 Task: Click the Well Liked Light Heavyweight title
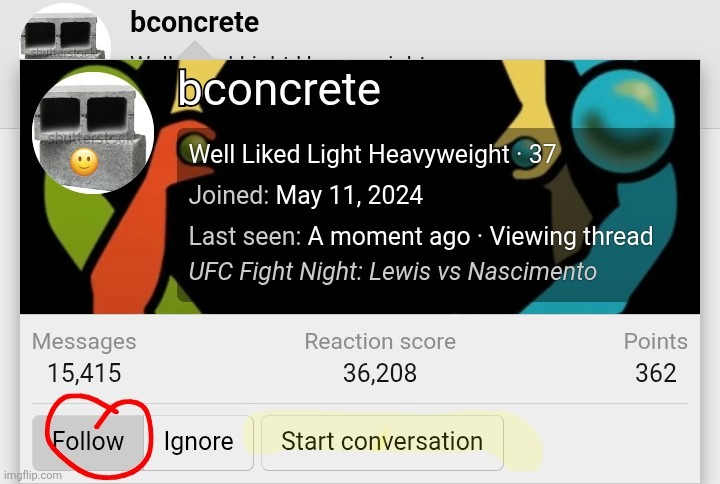tap(349, 154)
